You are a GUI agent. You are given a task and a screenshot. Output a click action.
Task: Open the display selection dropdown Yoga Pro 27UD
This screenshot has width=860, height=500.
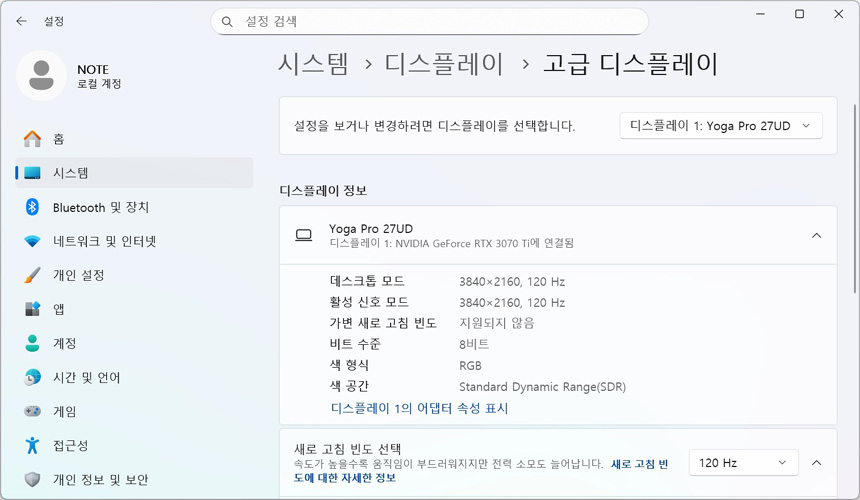(721, 126)
